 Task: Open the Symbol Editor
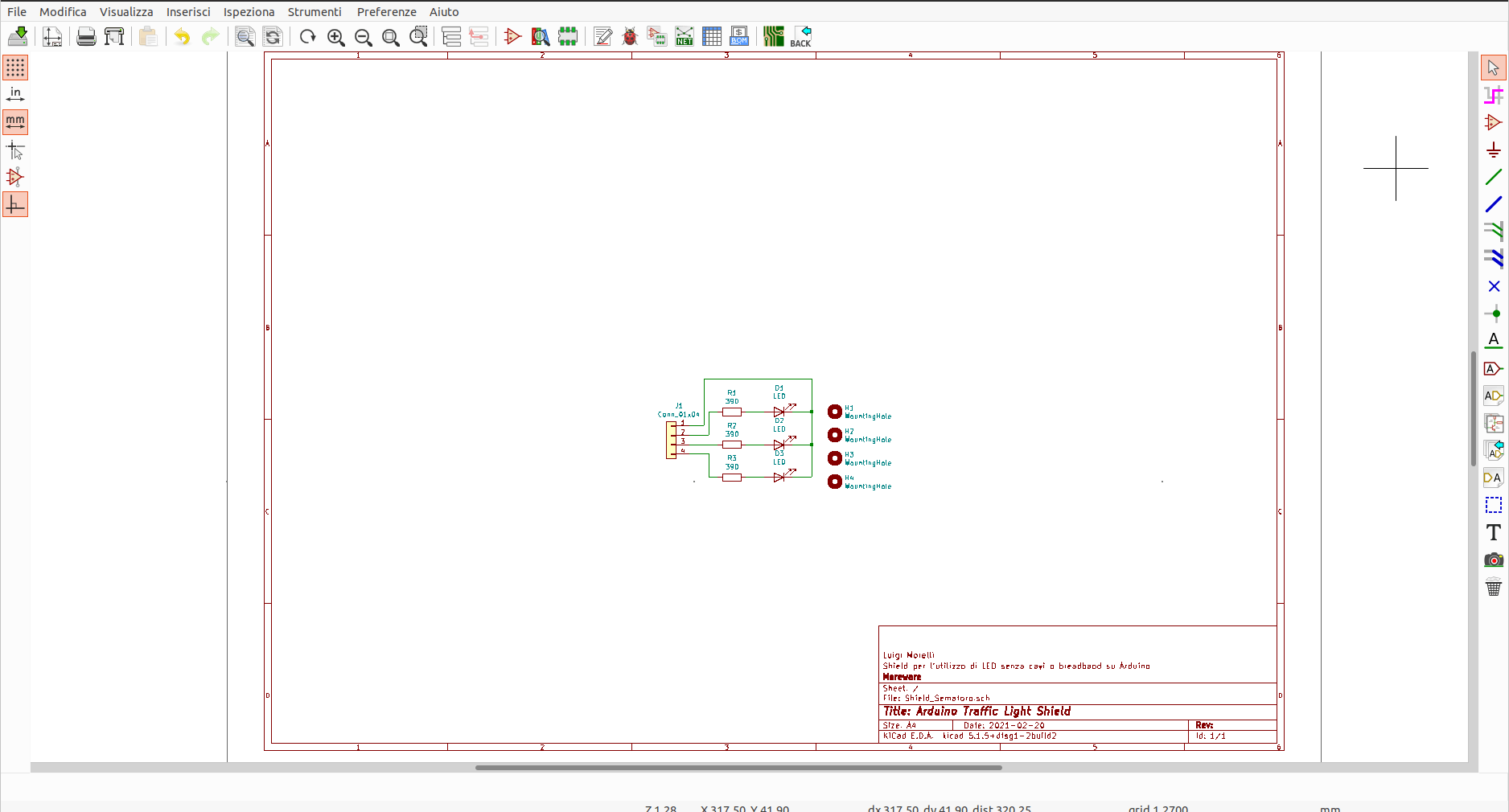point(512,36)
